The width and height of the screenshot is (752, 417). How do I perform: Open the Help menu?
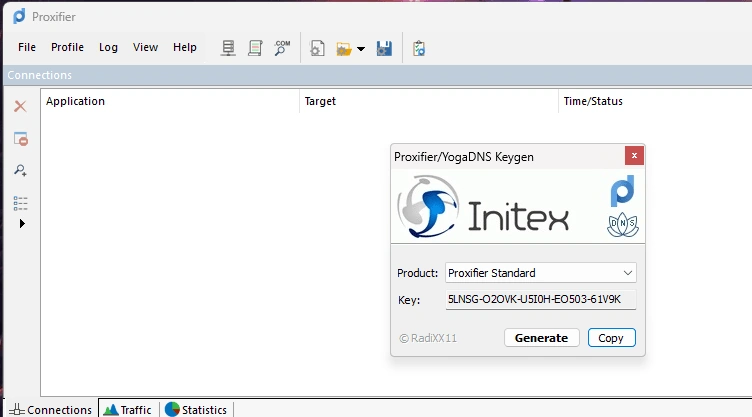point(185,47)
